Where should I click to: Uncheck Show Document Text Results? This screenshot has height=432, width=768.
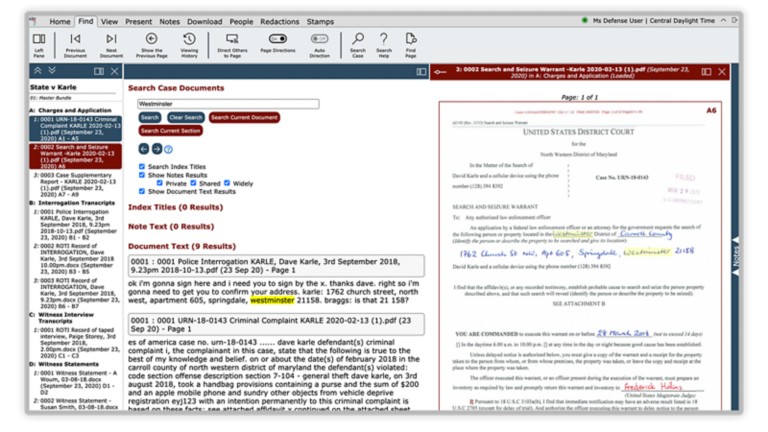(x=142, y=191)
